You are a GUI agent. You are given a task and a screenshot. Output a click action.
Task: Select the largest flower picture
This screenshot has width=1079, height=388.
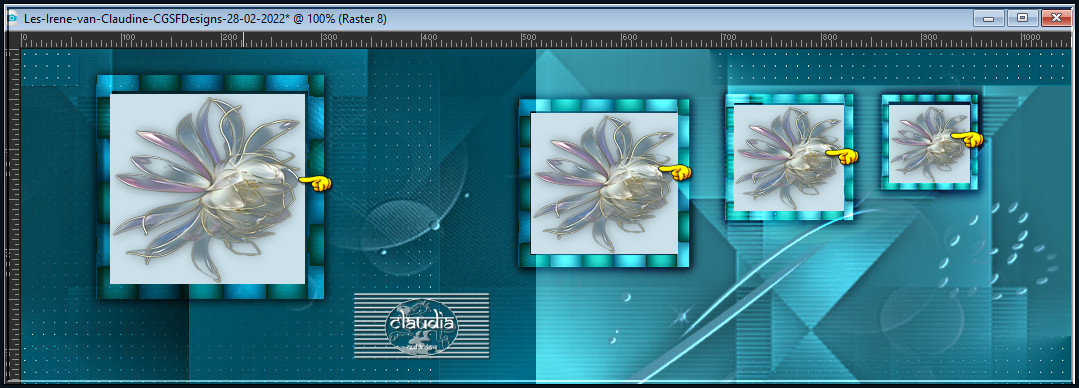(x=207, y=188)
